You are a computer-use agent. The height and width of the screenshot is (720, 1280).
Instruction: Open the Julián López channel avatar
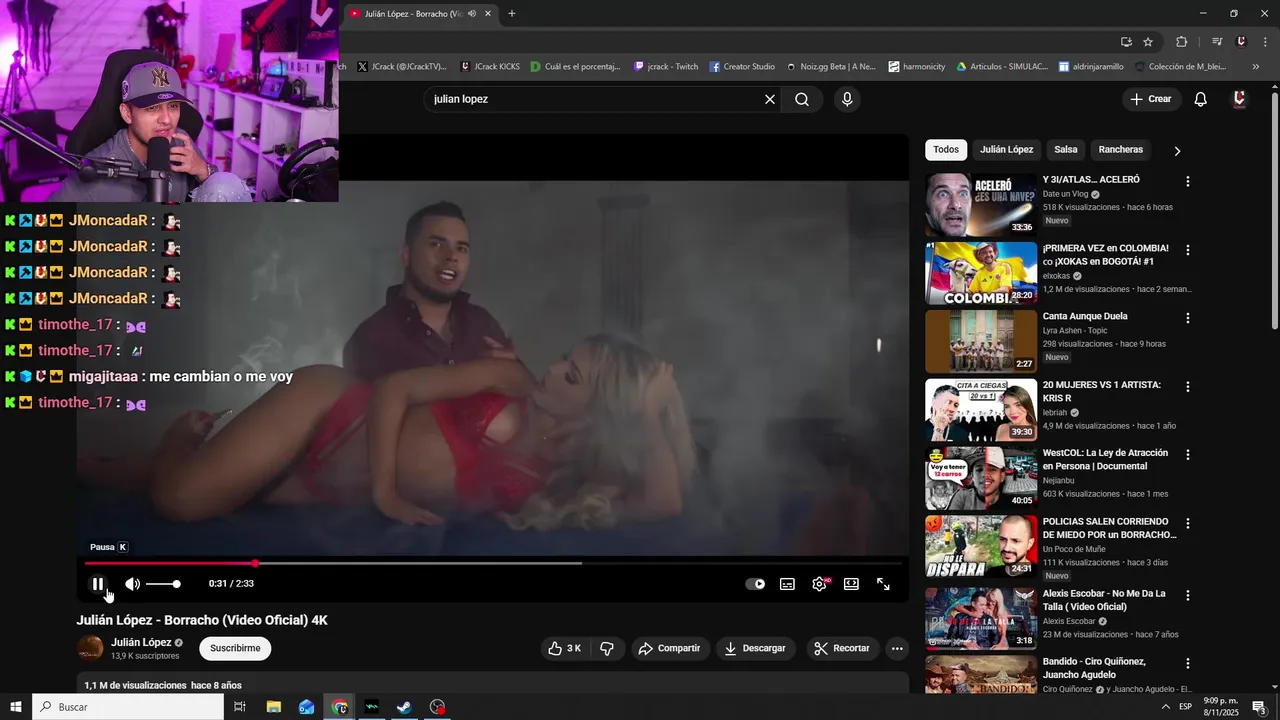(90, 648)
